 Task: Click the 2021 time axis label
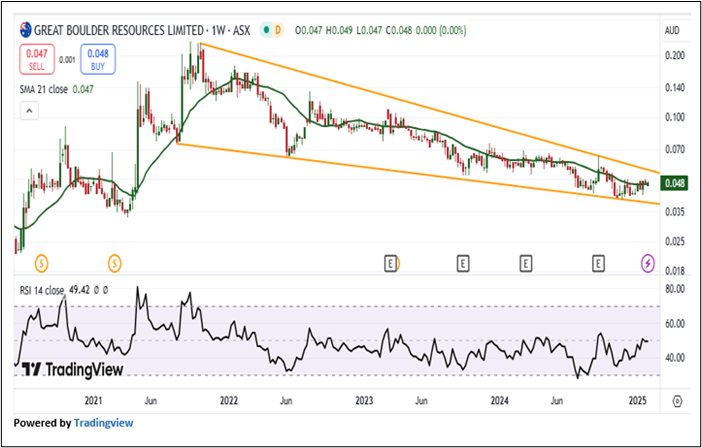click(x=94, y=401)
